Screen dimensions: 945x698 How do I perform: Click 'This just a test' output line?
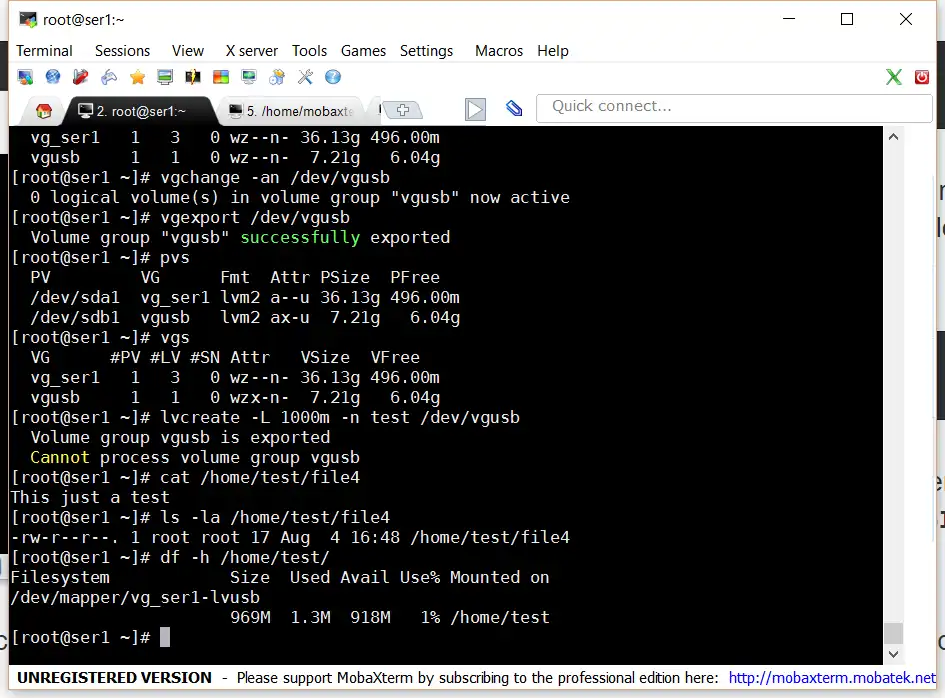pyautogui.click(x=90, y=497)
